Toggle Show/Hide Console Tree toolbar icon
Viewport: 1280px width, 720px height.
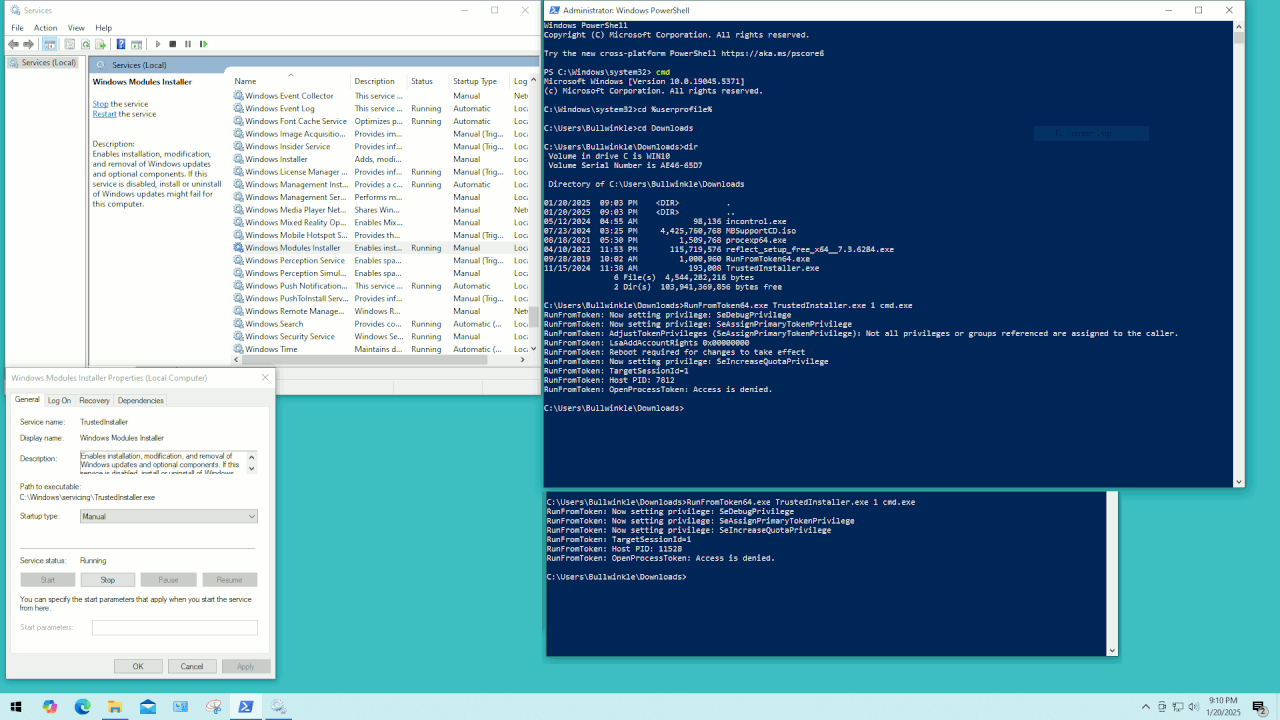[x=49, y=44]
